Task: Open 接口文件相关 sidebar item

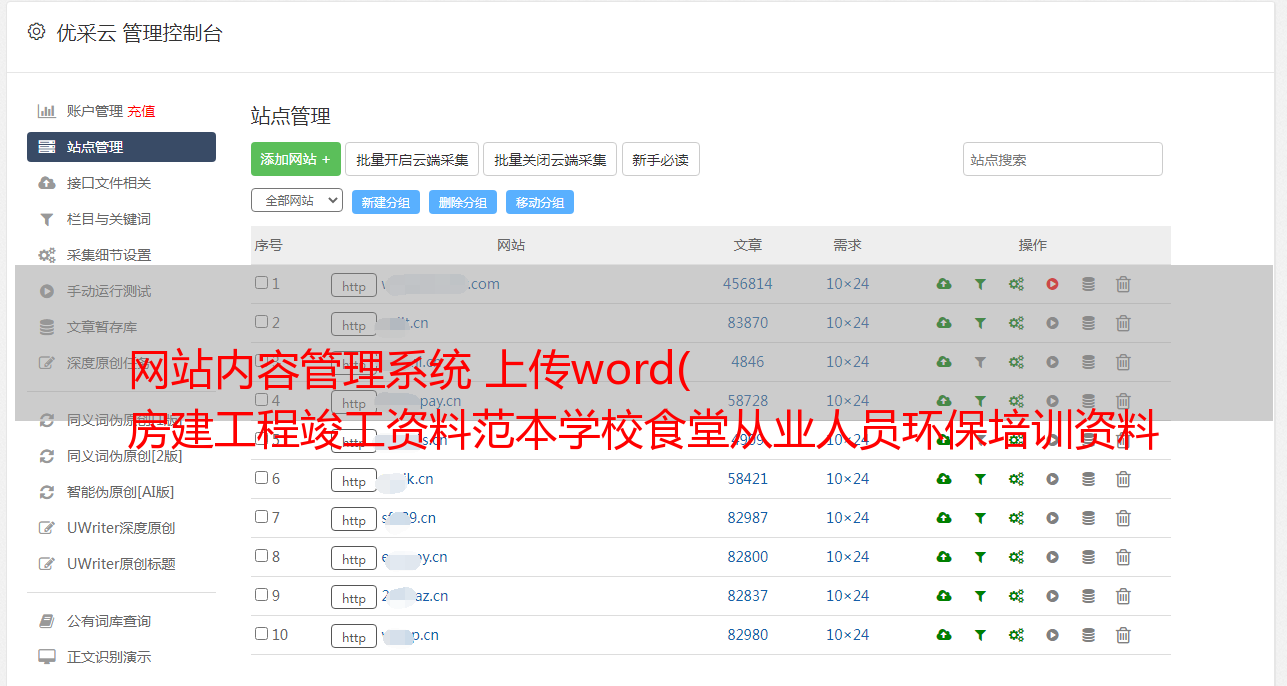Action: point(109,183)
